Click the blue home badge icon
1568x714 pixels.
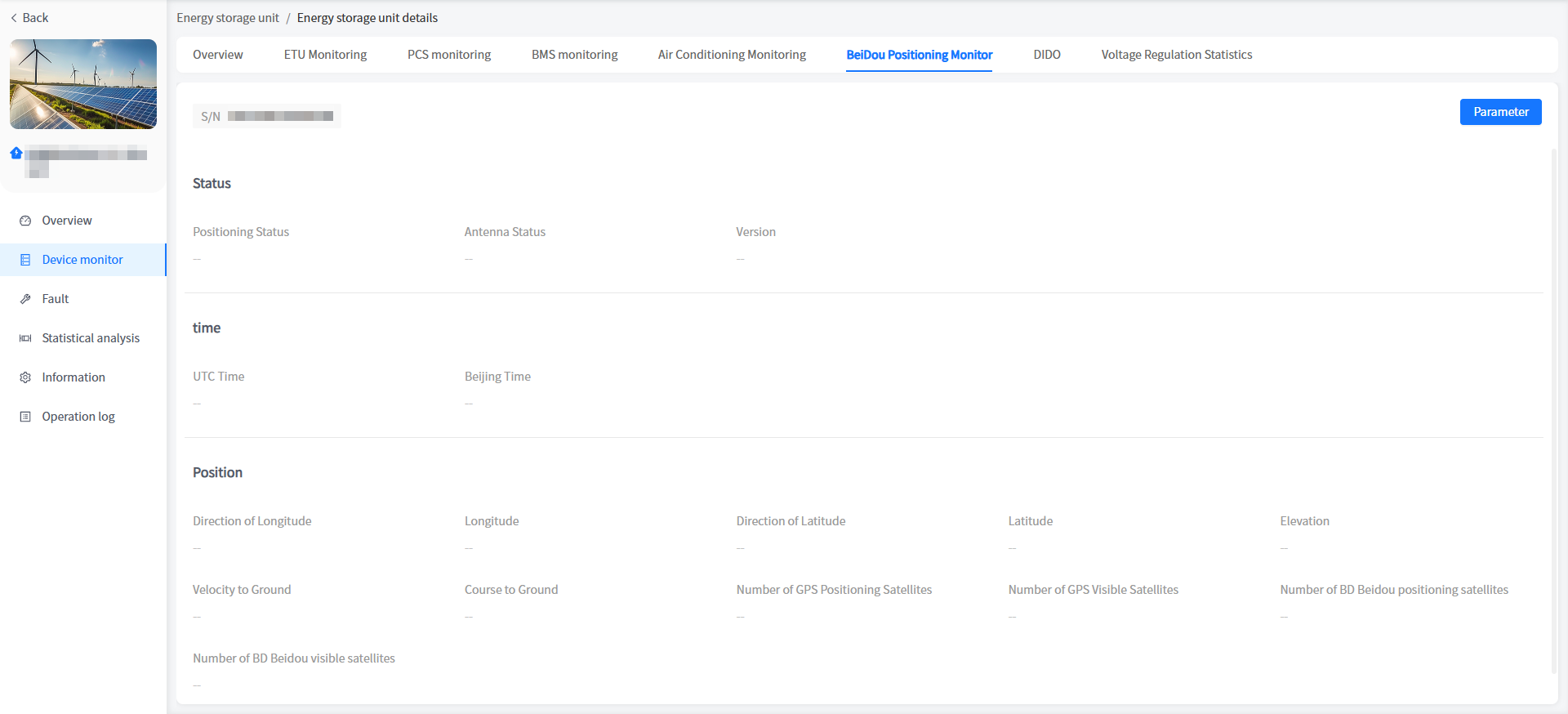[16, 153]
